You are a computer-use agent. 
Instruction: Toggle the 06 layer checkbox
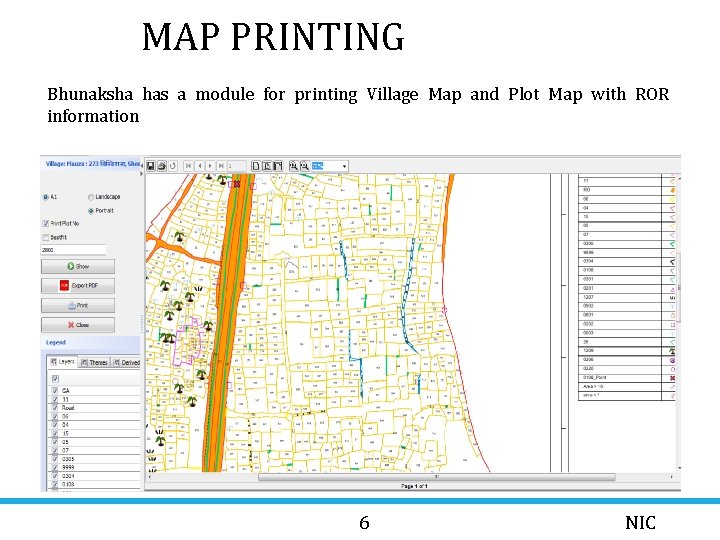click(x=55, y=416)
